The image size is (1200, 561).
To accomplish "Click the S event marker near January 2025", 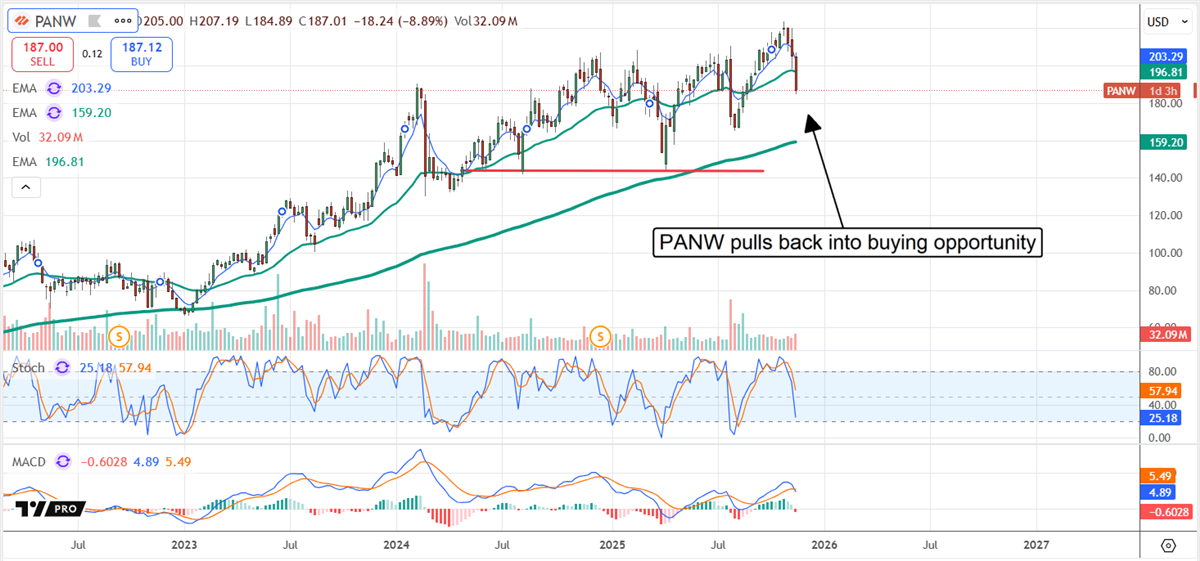I will click(x=601, y=335).
